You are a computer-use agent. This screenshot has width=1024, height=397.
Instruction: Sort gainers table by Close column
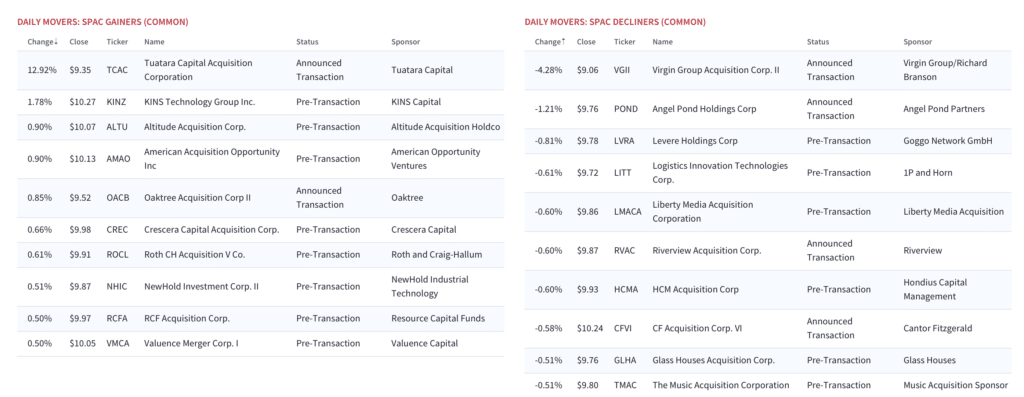pos(79,42)
